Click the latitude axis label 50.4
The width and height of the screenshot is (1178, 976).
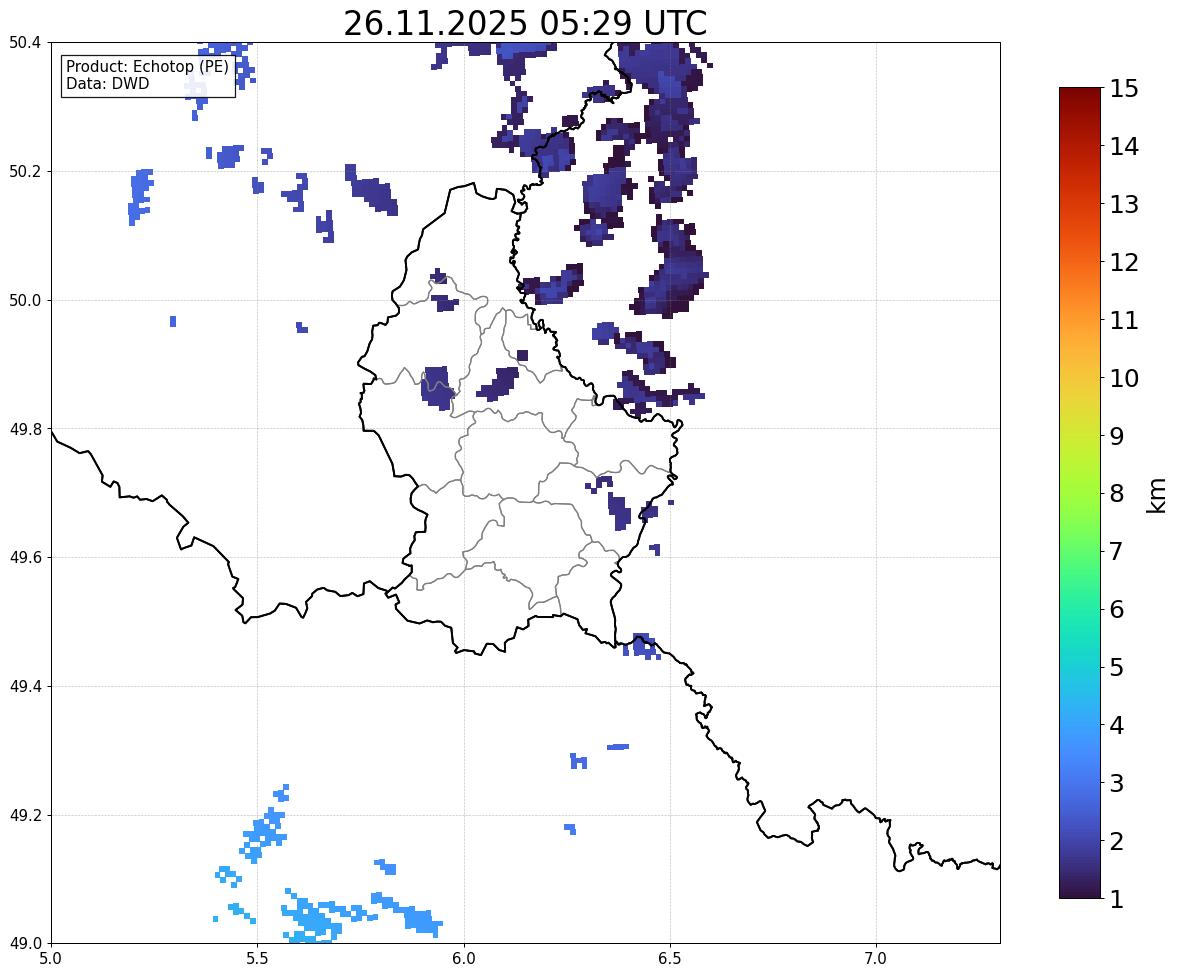25,43
